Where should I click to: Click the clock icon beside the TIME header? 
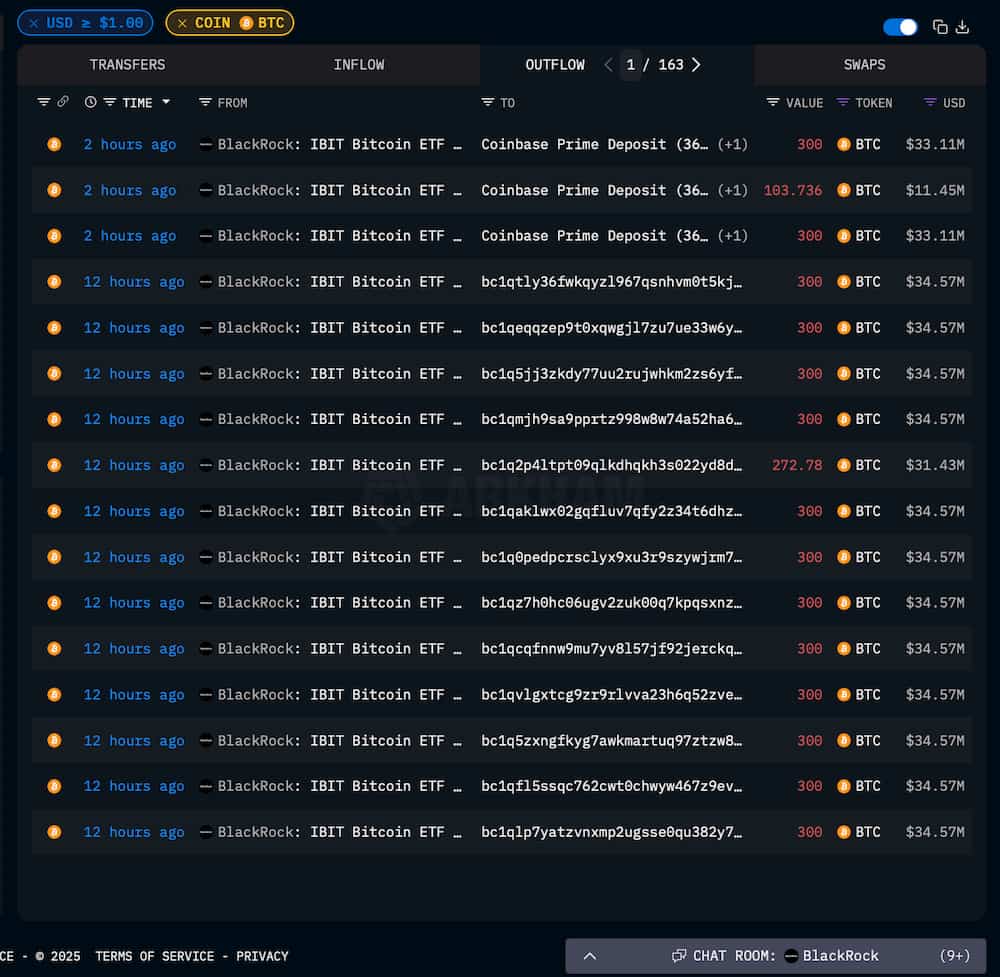(x=91, y=102)
